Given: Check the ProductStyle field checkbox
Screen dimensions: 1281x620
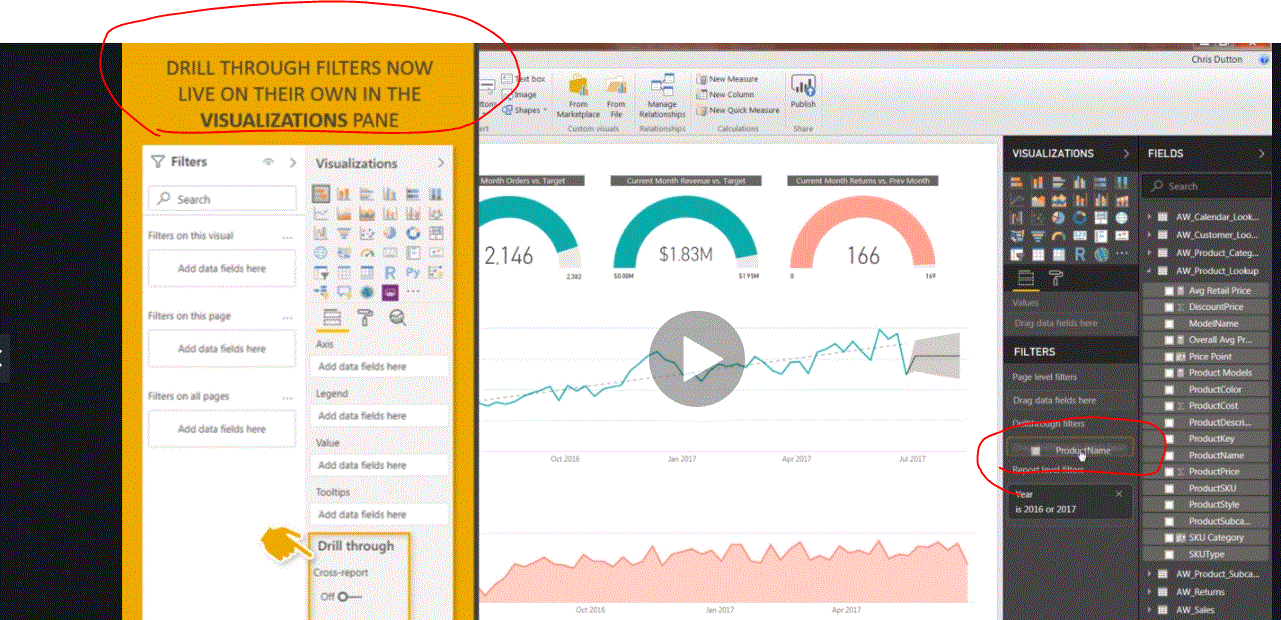Looking at the screenshot, I should click(x=1169, y=504).
